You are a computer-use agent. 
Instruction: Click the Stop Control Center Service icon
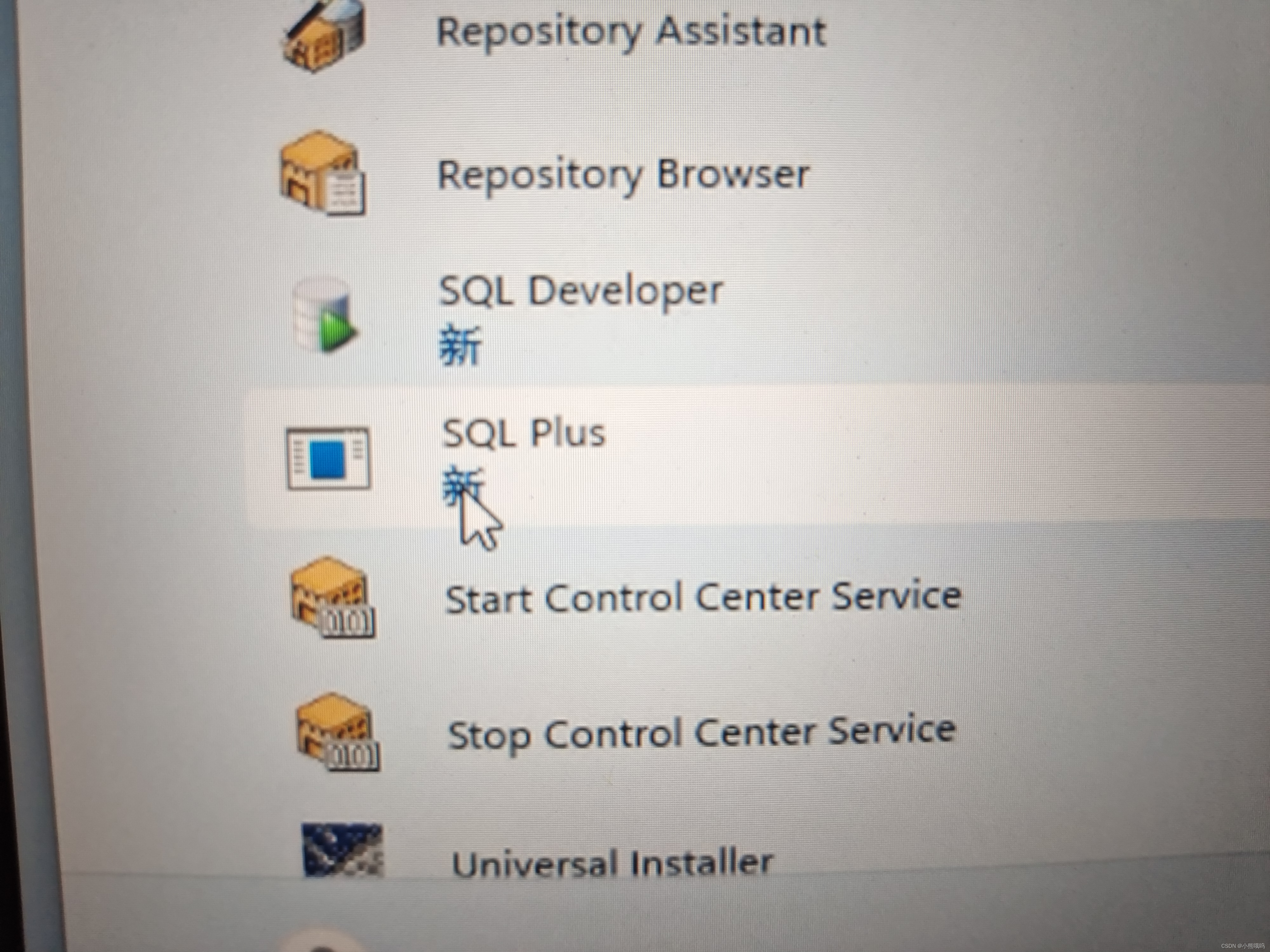[338, 733]
